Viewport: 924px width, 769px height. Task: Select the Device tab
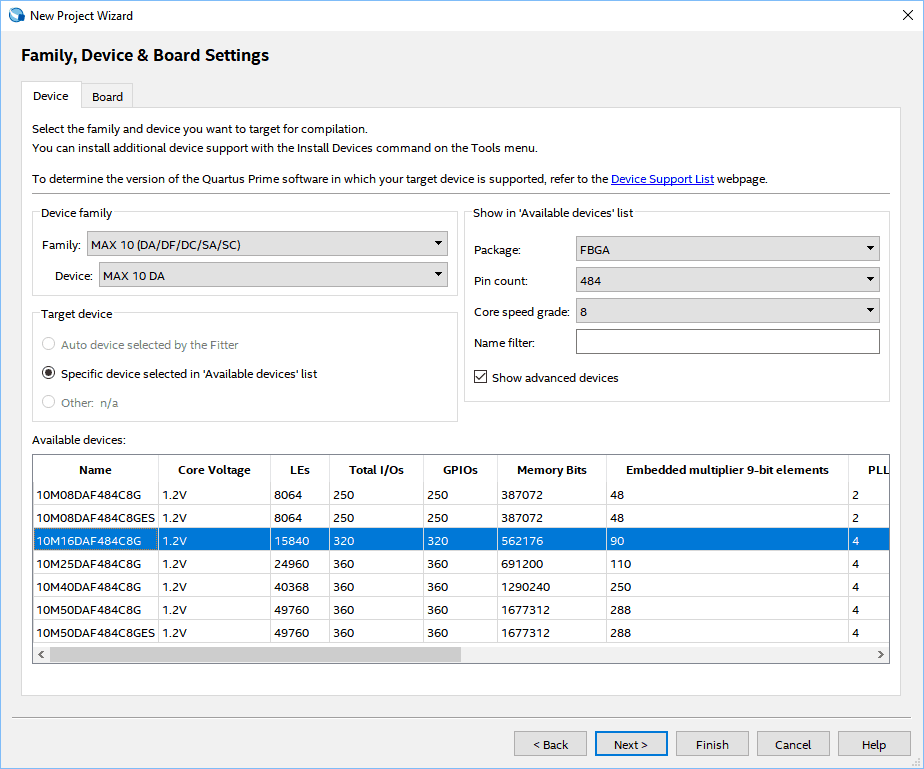coord(51,96)
